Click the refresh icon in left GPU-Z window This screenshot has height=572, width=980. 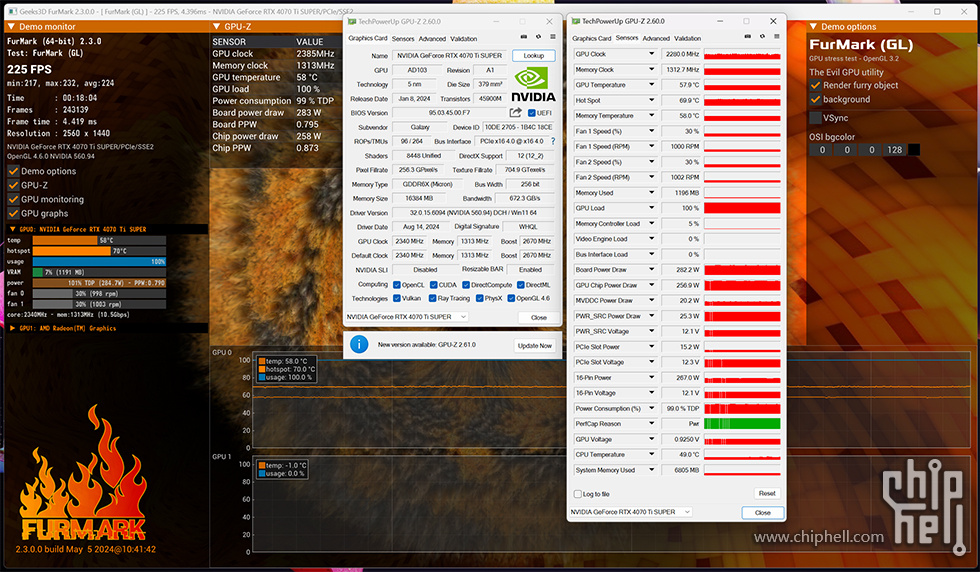(x=538, y=37)
